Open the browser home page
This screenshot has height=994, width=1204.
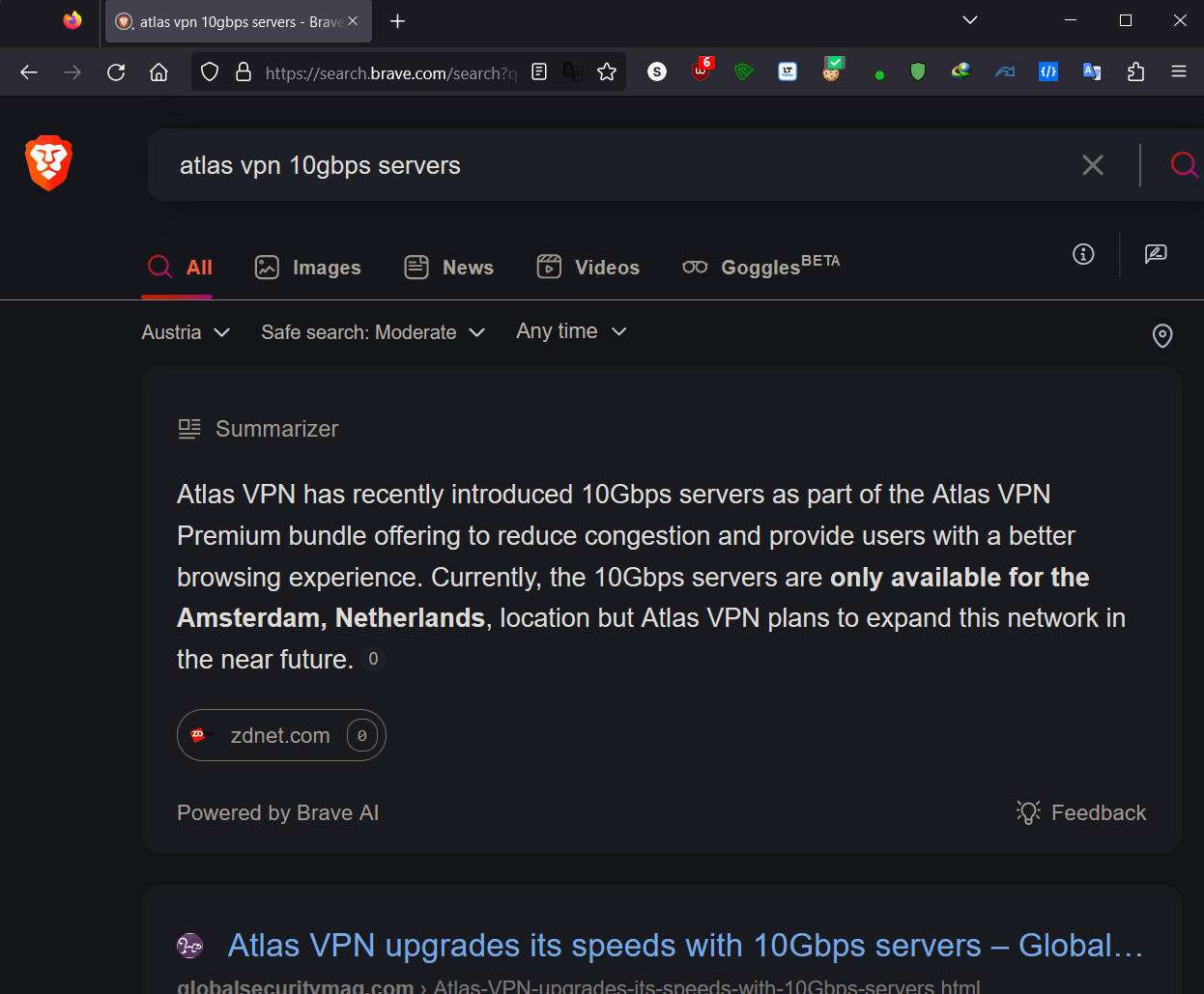[x=159, y=72]
